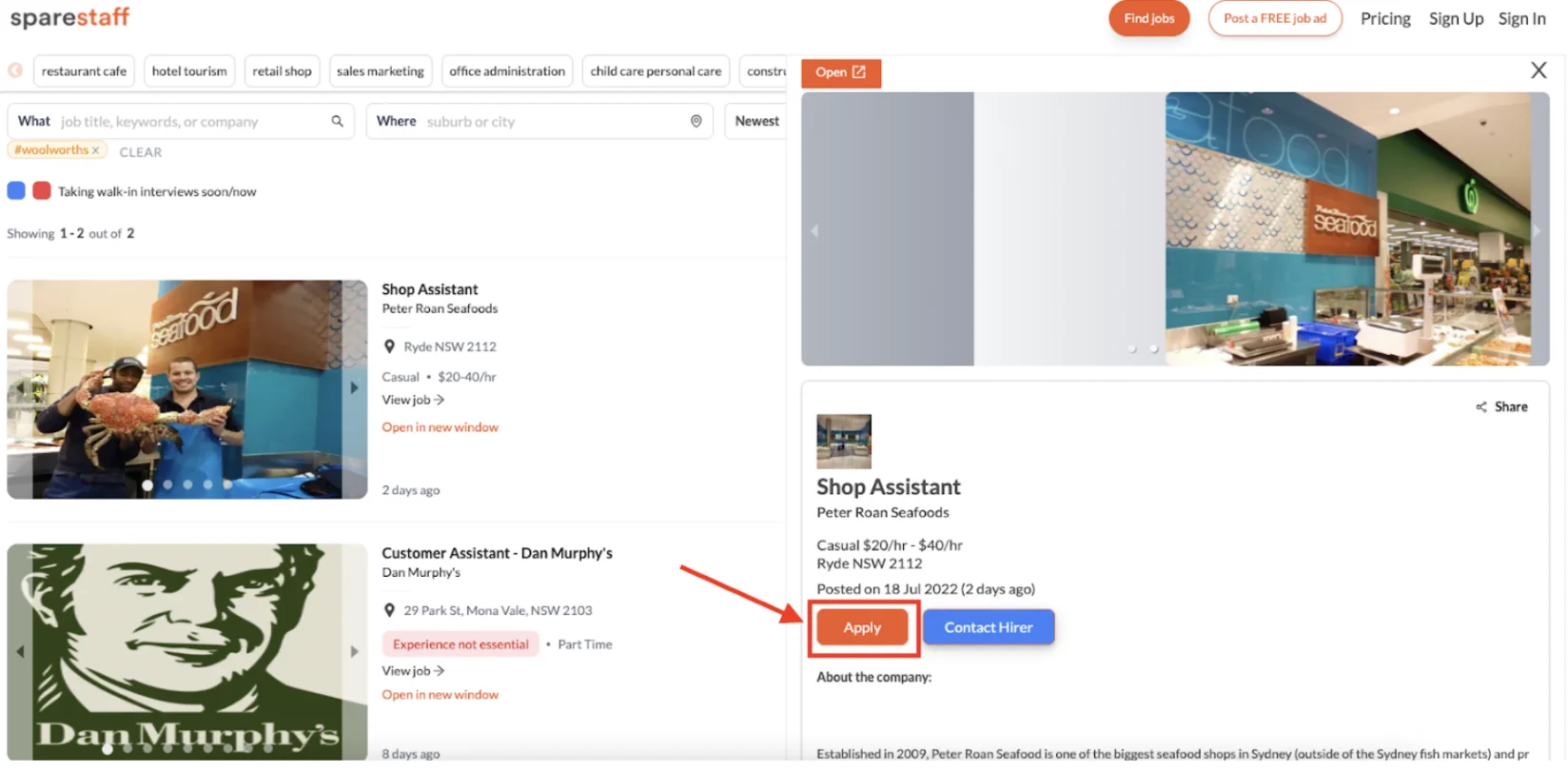
Task: Click the Find jobs button
Action: (x=1149, y=18)
